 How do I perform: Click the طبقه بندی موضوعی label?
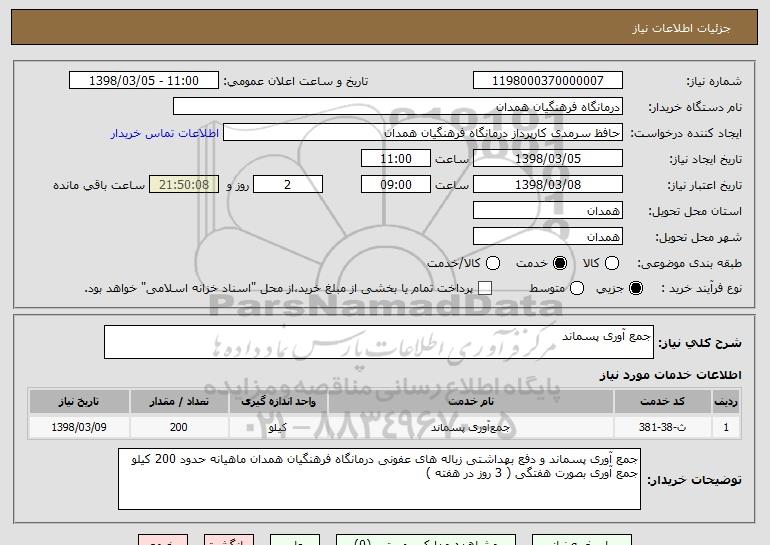pos(689,264)
